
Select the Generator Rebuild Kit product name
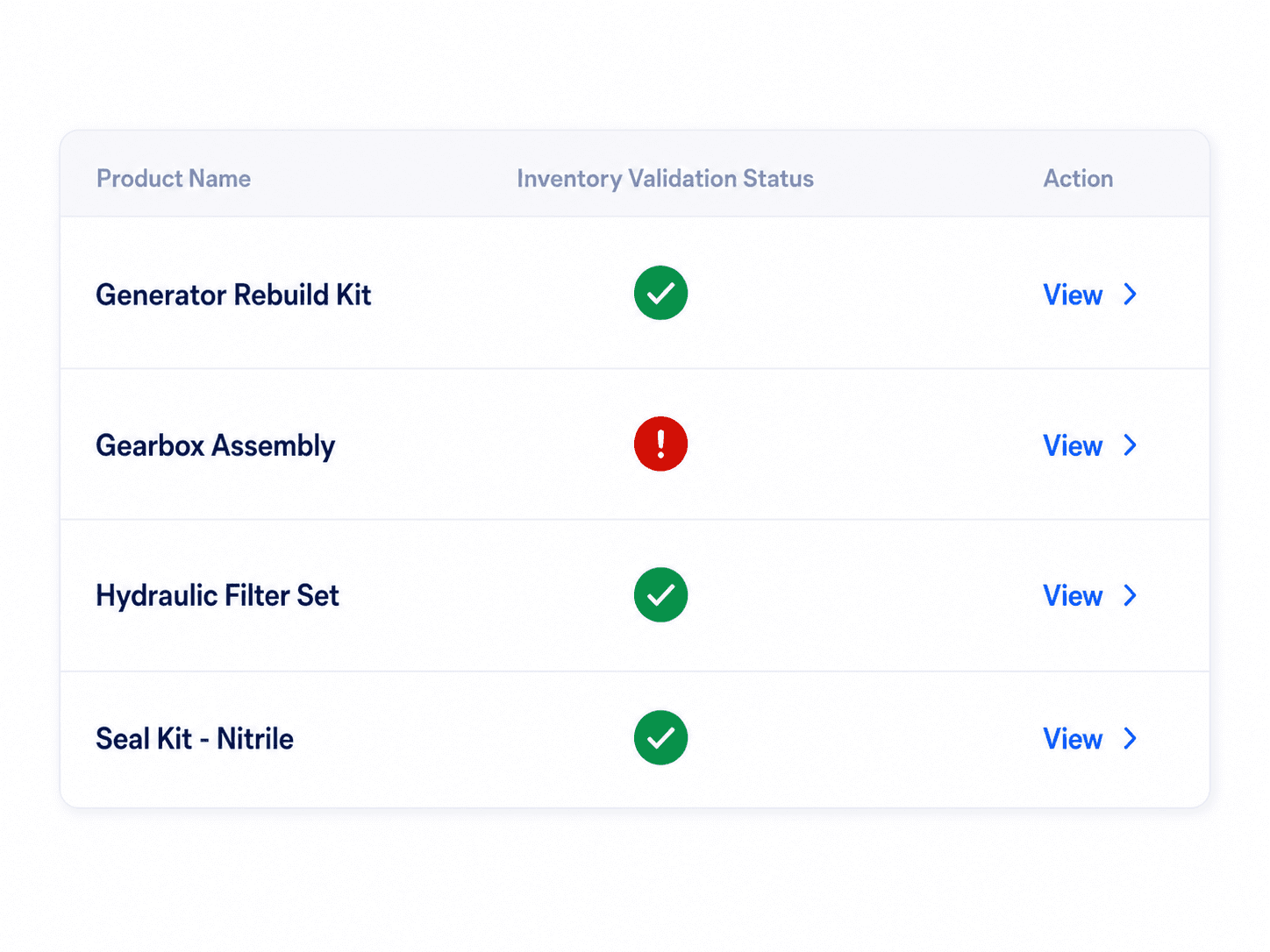coord(233,295)
